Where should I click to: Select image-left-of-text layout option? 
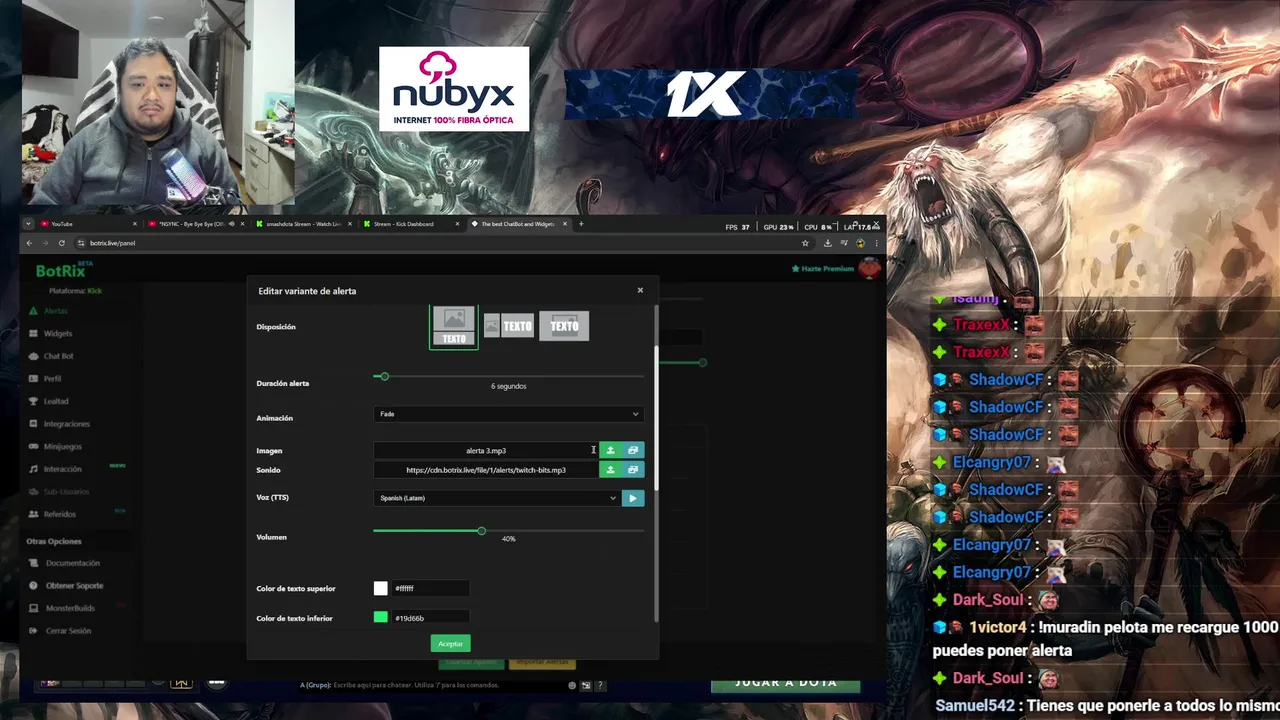(x=508, y=326)
